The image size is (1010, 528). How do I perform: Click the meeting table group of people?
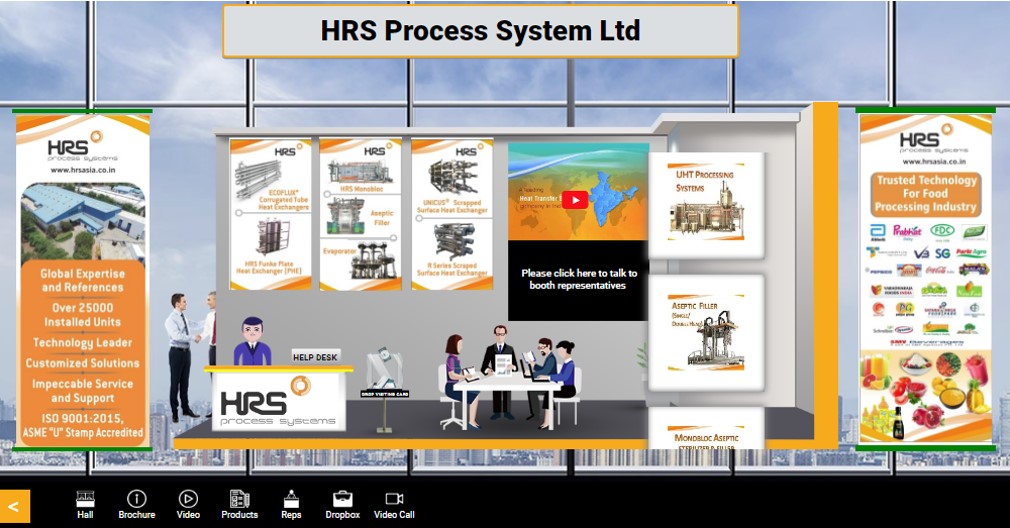tap(508, 377)
